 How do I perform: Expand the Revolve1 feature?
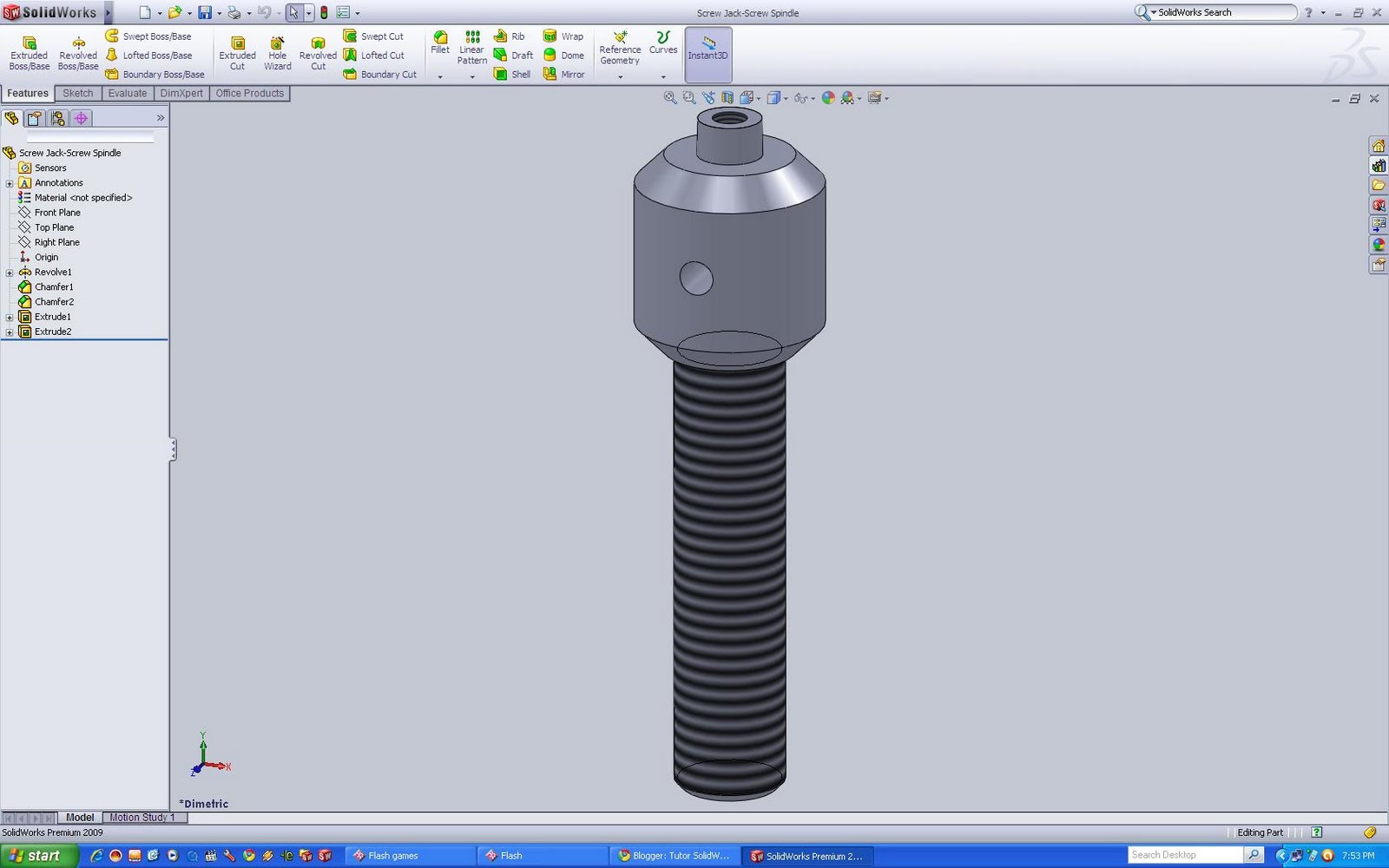tap(10, 272)
